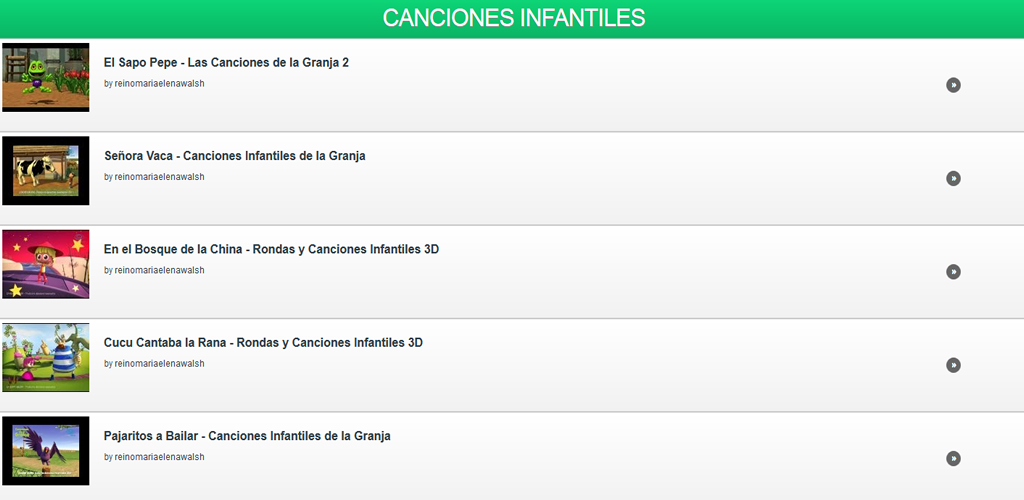This screenshot has width=1024, height=500.
Task: Open Pajaritos a Bailar bird thumbnail
Action: pyautogui.click(x=46, y=451)
